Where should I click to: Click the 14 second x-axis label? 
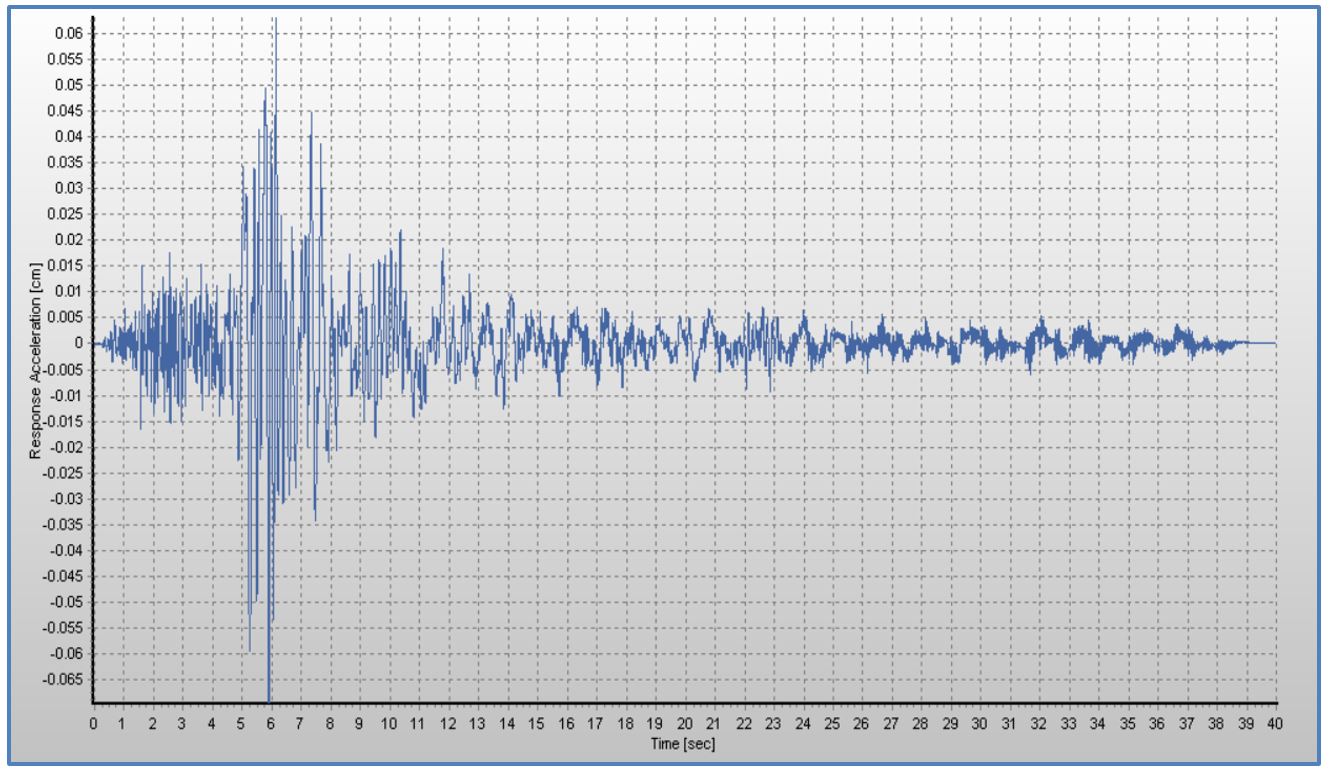[x=507, y=723]
